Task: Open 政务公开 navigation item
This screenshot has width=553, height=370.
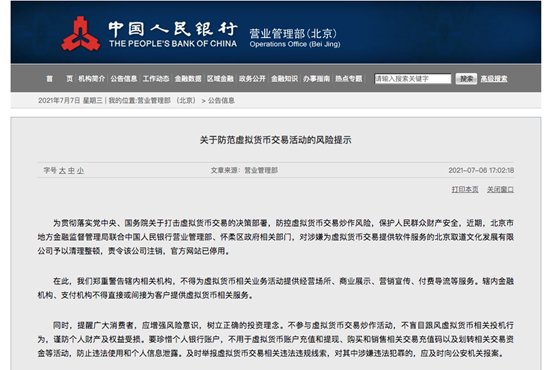Action: (x=252, y=79)
